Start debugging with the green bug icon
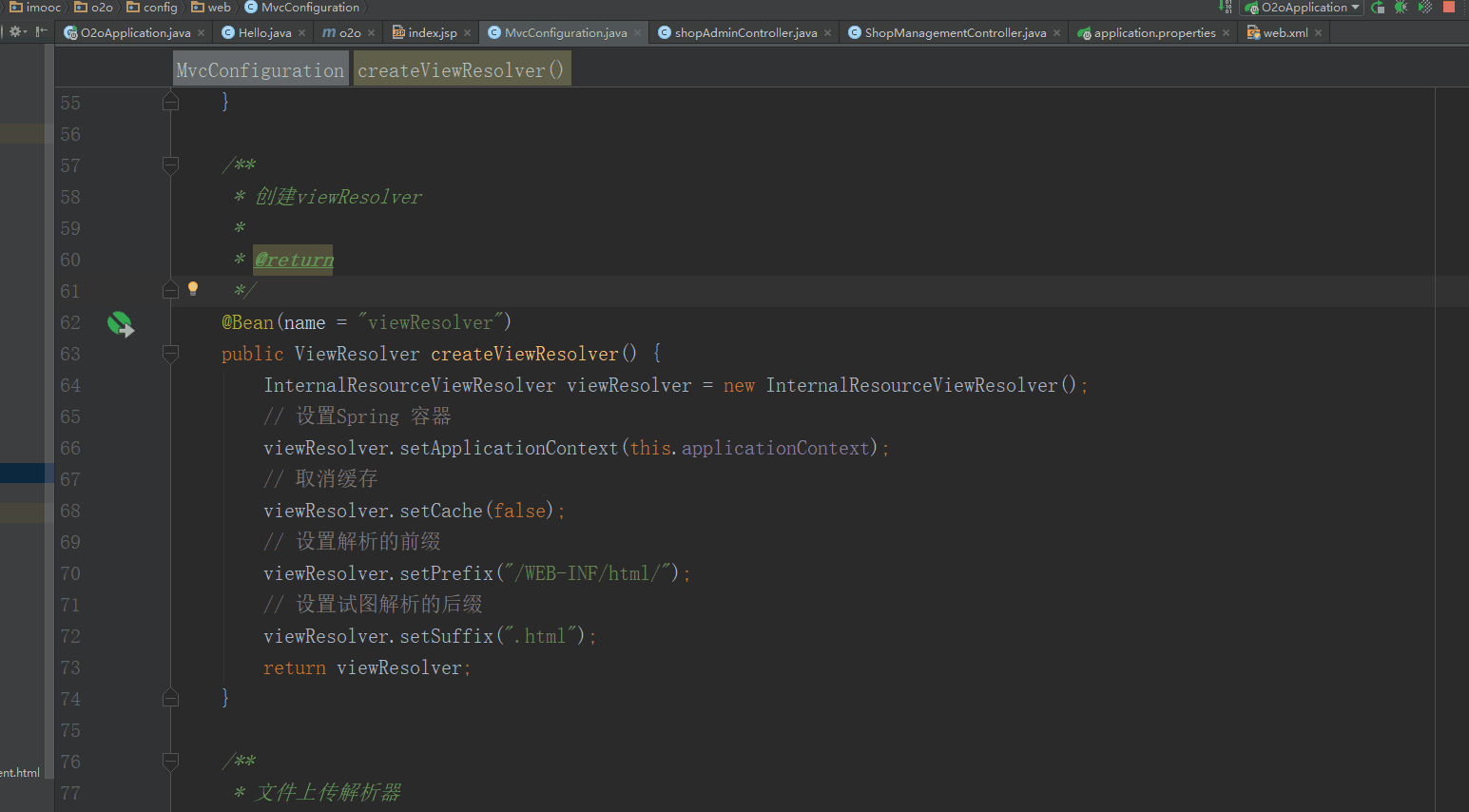Viewport: 1469px width, 812px height. click(x=1401, y=7)
